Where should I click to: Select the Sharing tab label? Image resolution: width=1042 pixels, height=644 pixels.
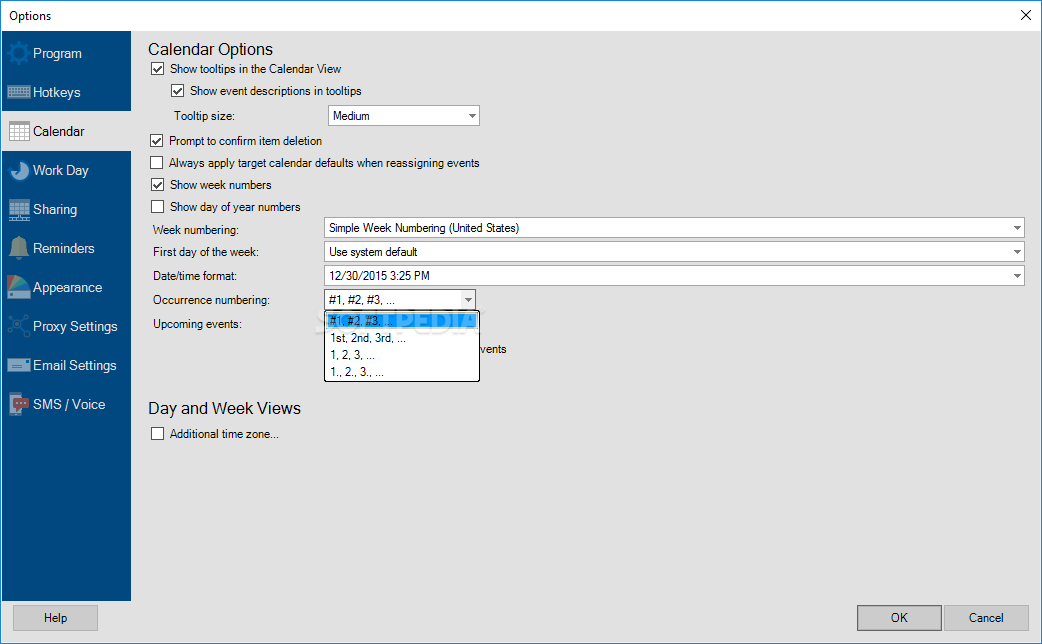pos(55,209)
